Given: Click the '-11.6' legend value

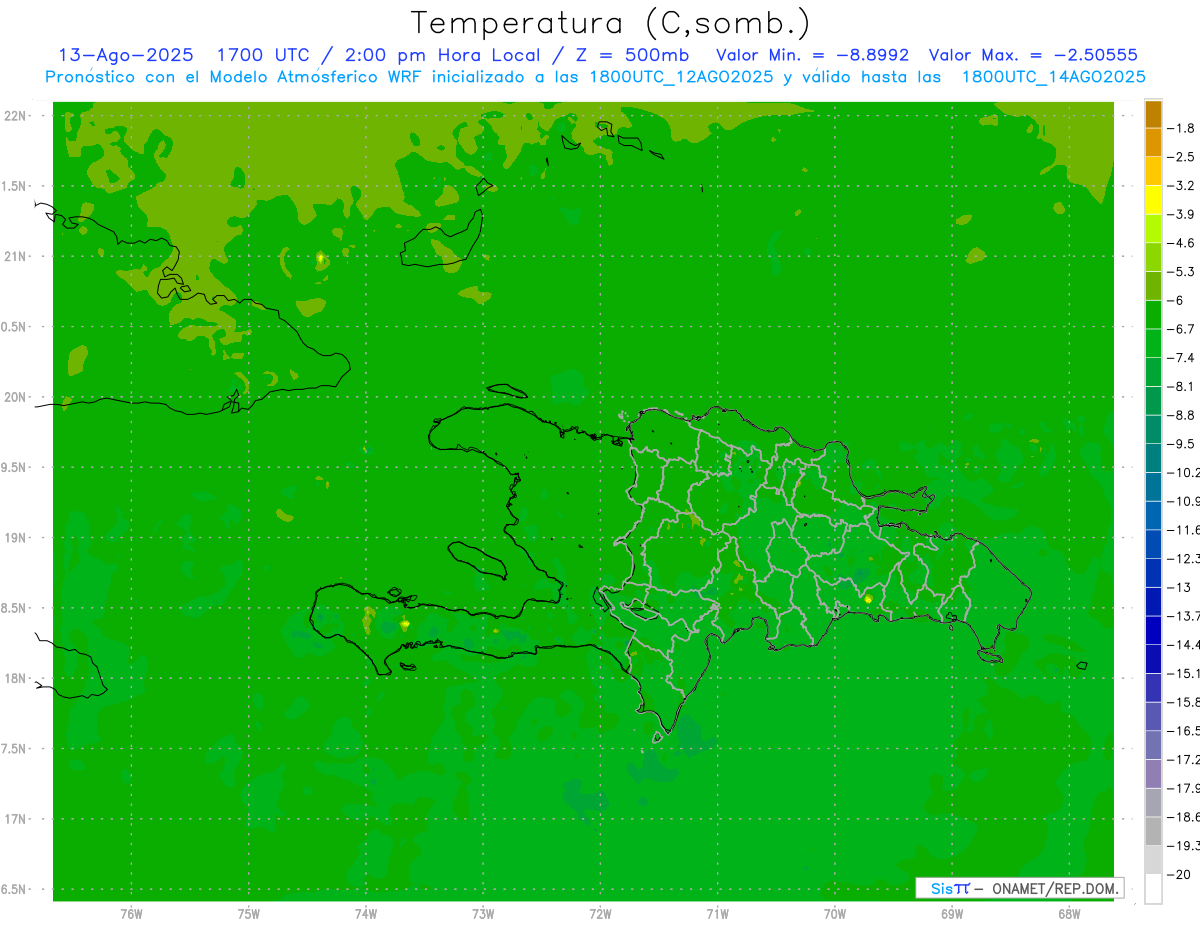Looking at the screenshot, I should pyautogui.click(x=1186, y=530).
